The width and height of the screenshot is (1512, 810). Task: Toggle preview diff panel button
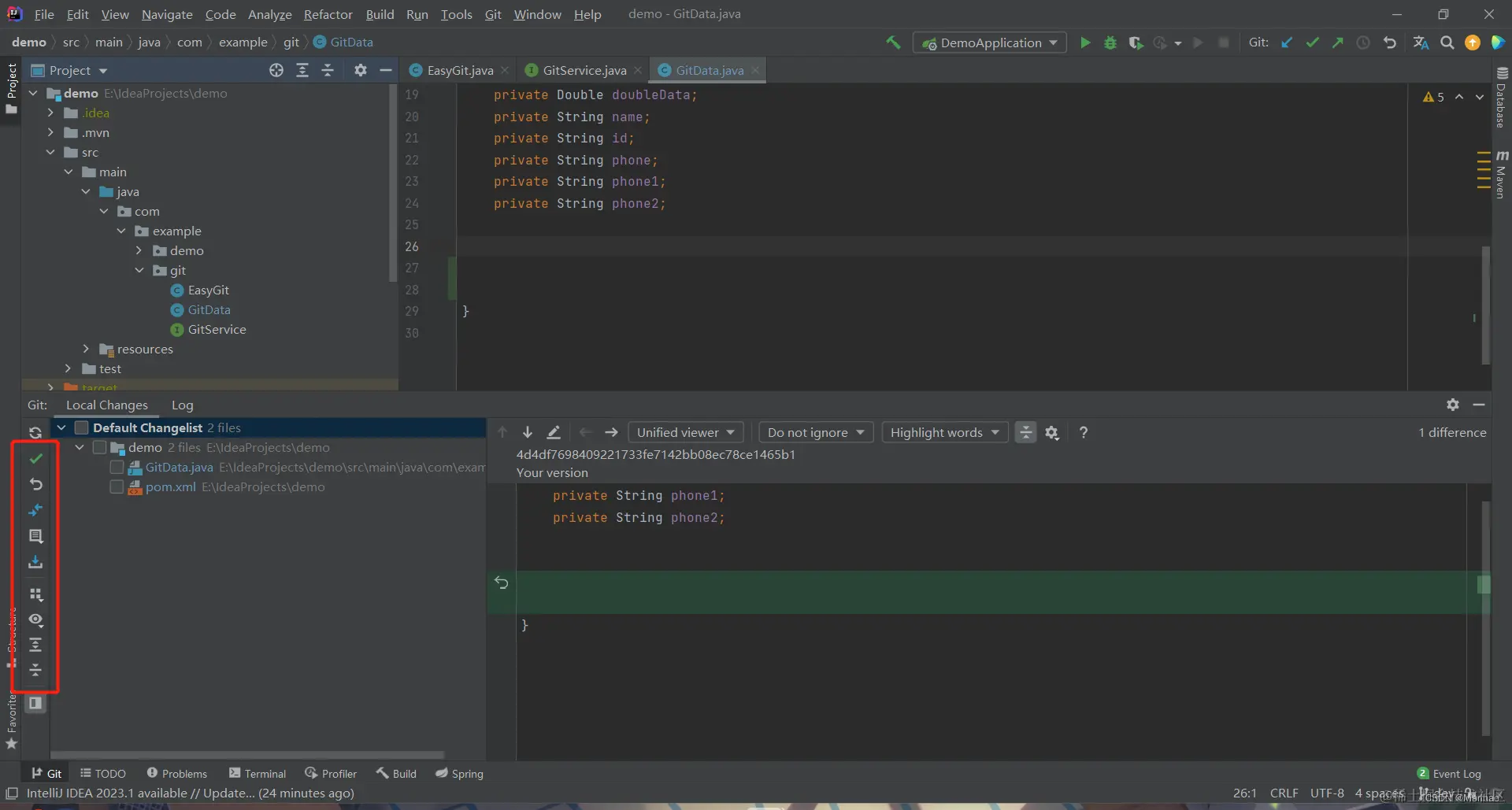click(35, 703)
